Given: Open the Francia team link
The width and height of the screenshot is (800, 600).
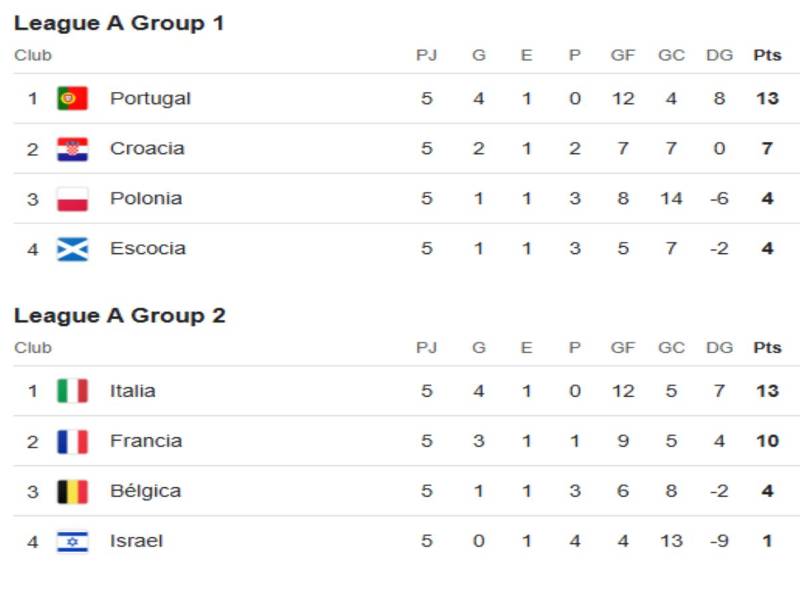Looking at the screenshot, I should [145, 441].
